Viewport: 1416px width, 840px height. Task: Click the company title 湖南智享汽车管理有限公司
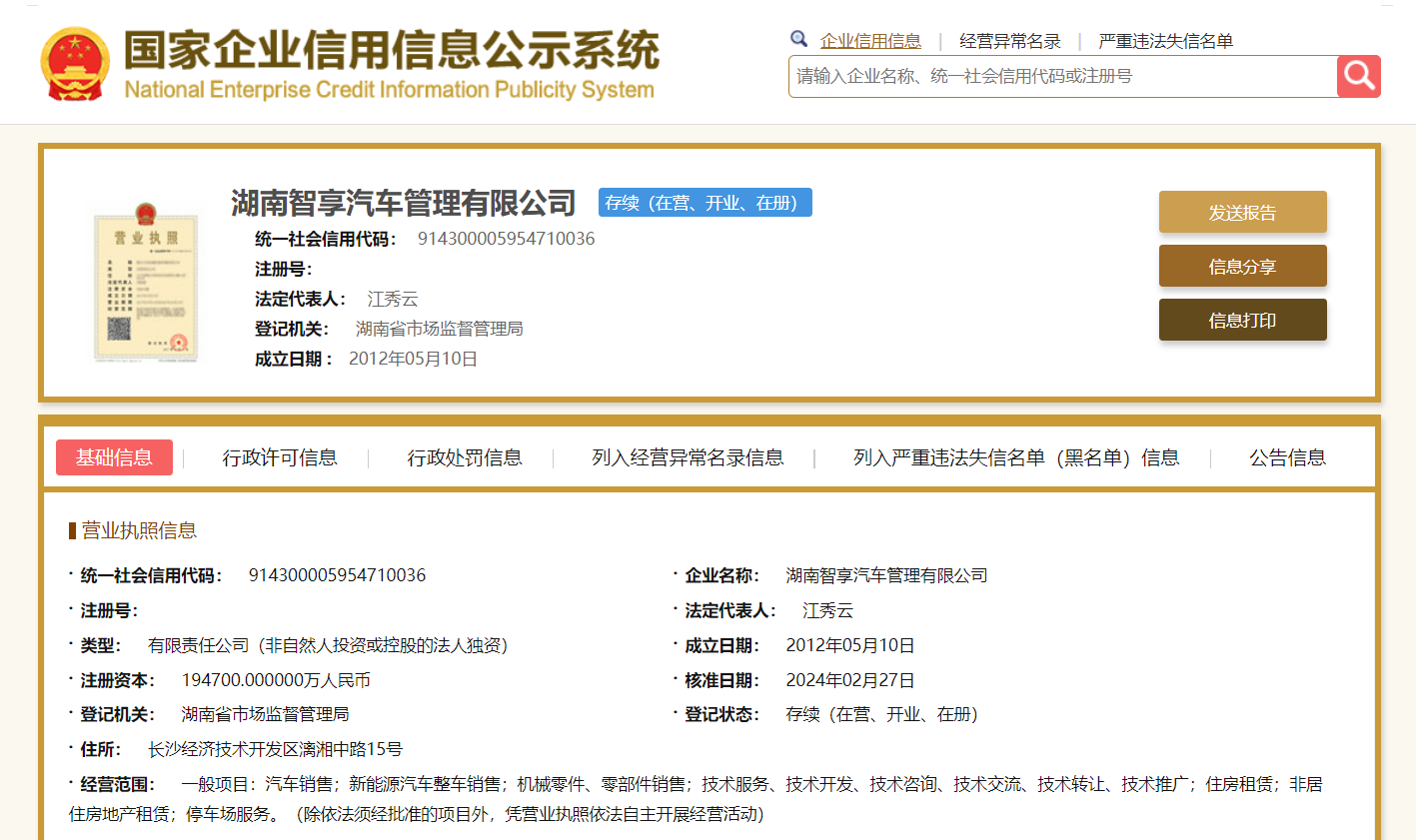pyautogui.click(x=404, y=203)
